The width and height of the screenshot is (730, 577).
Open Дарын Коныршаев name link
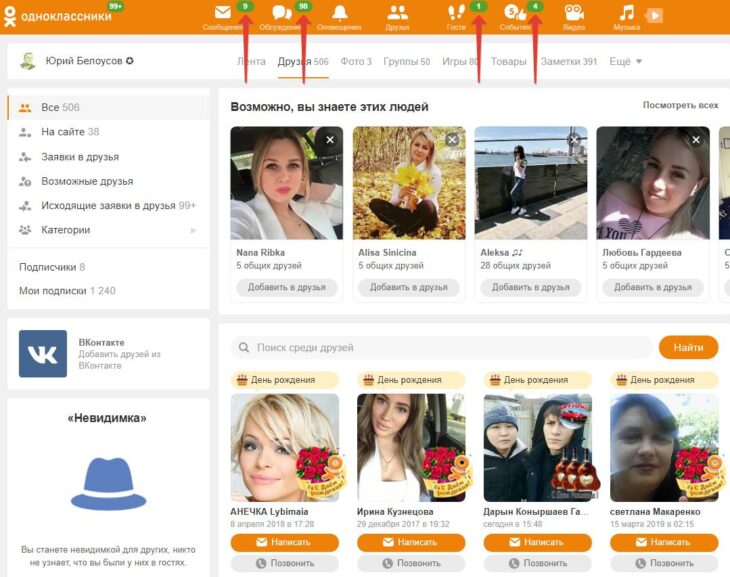(x=536, y=511)
